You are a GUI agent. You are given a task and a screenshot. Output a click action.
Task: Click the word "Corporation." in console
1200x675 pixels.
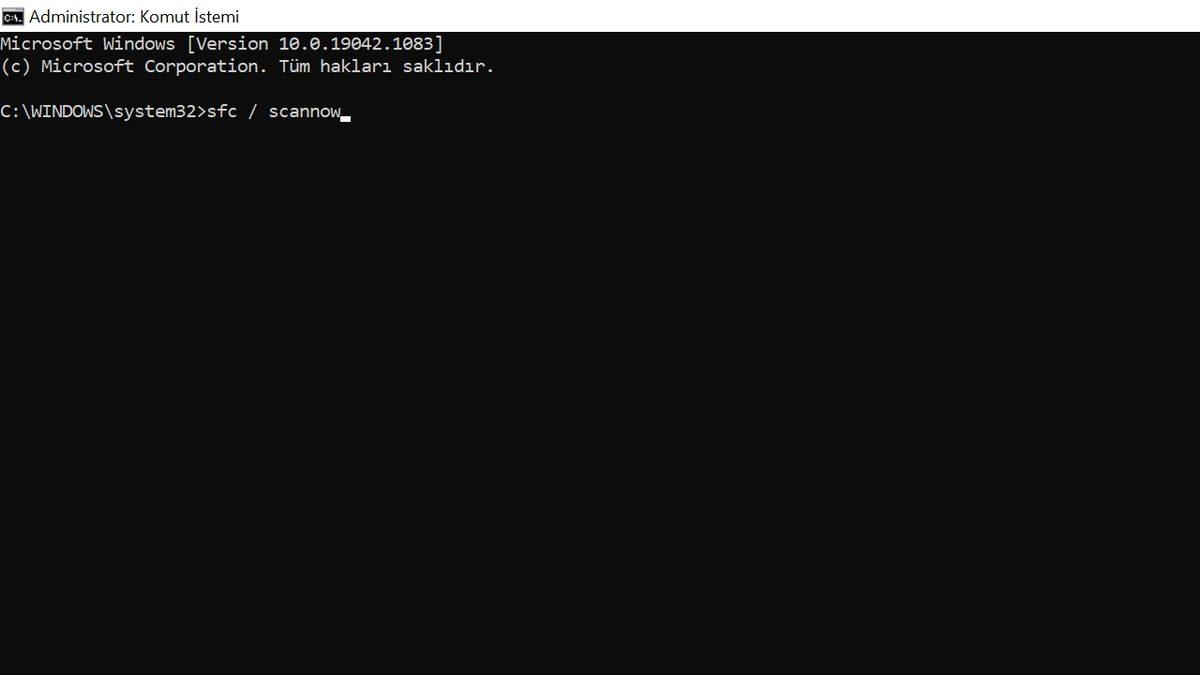pos(206,67)
